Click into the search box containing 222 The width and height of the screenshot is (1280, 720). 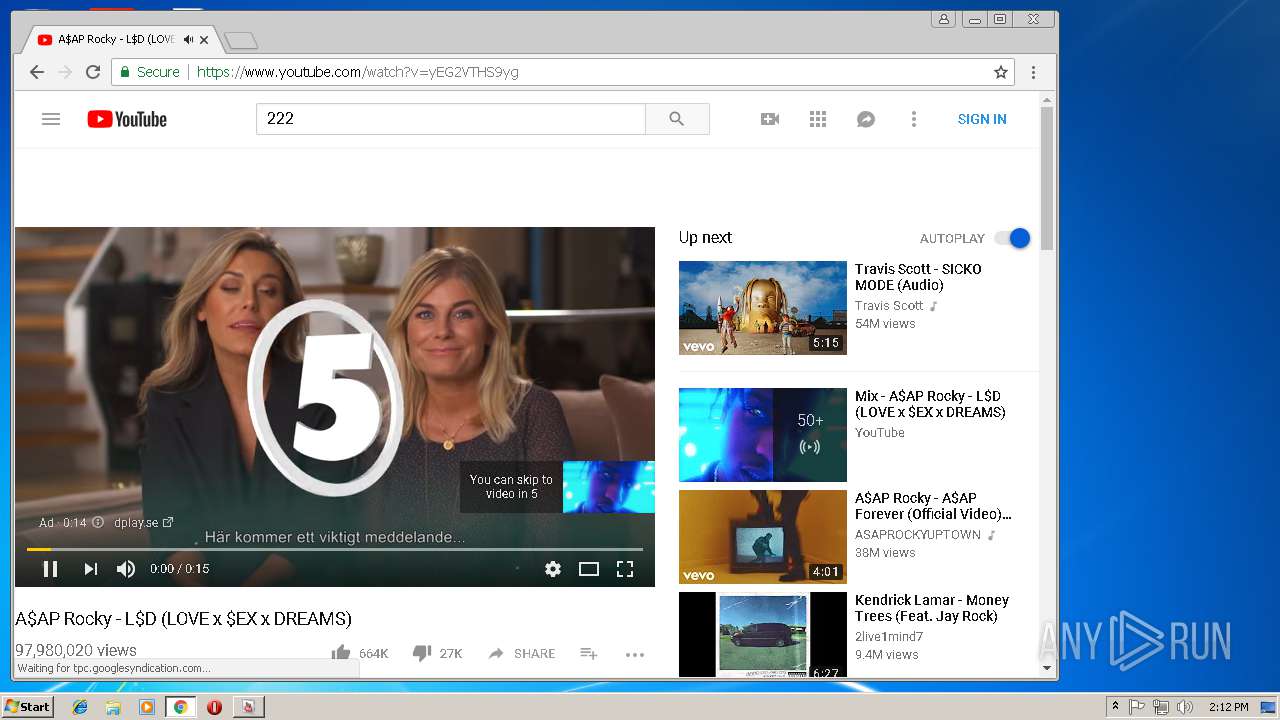click(451, 119)
